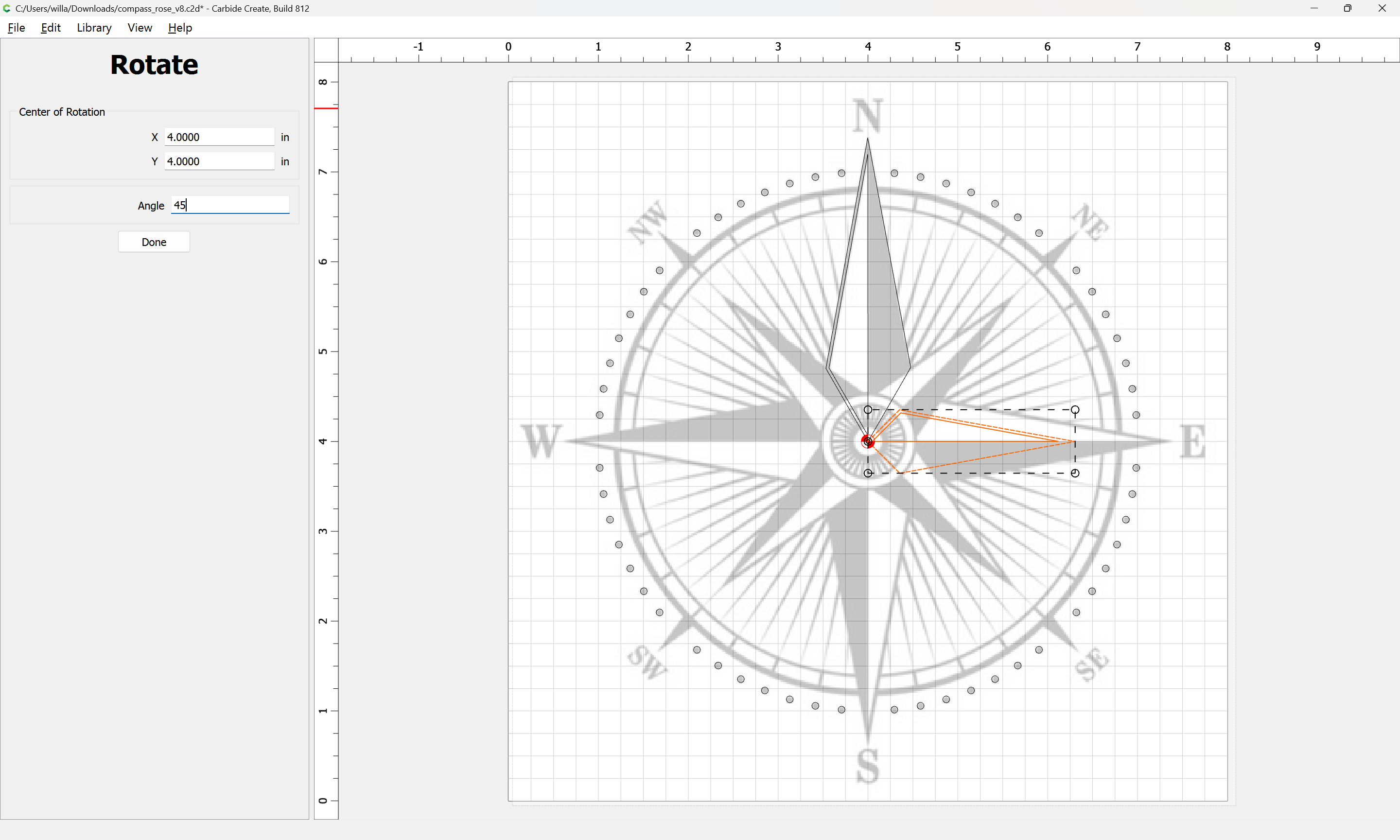Image resolution: width=1400 pixels, height=840 pixels.
Task: Restore down the application window
Action: (1347, 8)
